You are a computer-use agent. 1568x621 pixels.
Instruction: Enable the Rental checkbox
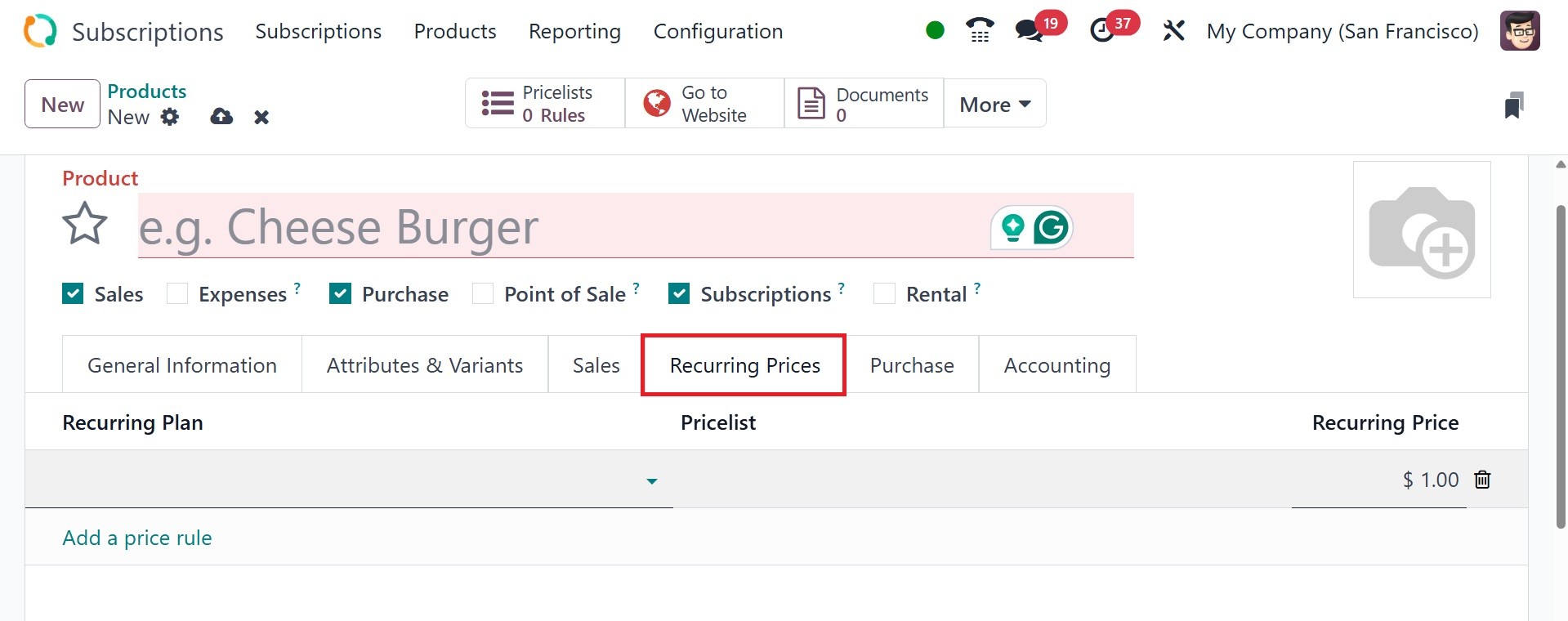[884, 294]
